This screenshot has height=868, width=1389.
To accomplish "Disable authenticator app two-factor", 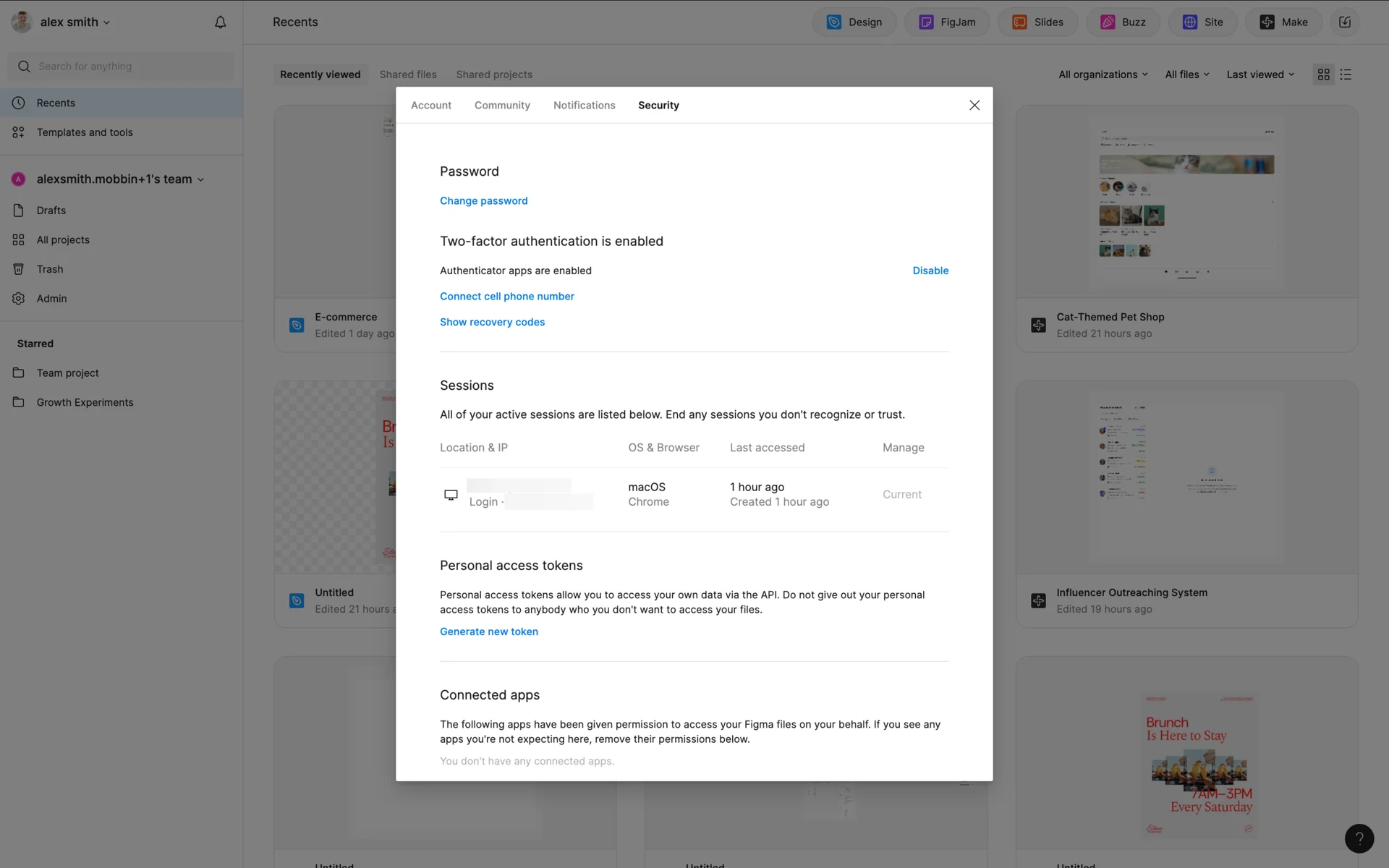I will coord(930,271).
